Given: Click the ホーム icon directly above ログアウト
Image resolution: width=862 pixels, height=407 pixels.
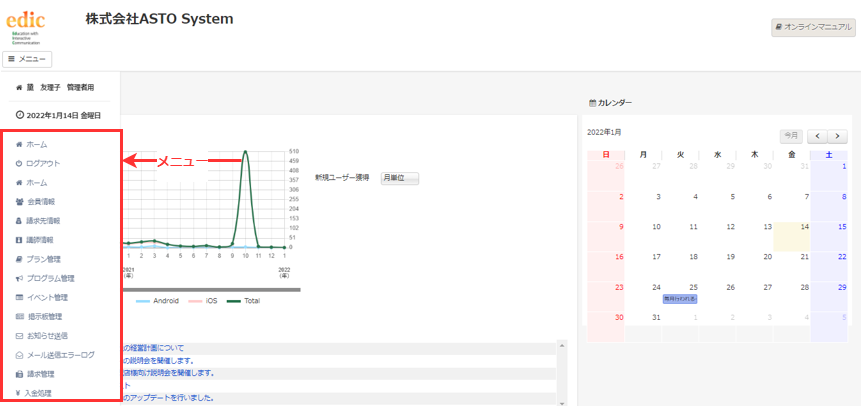Looking at the screenshot, I should (x=19, y=144).
